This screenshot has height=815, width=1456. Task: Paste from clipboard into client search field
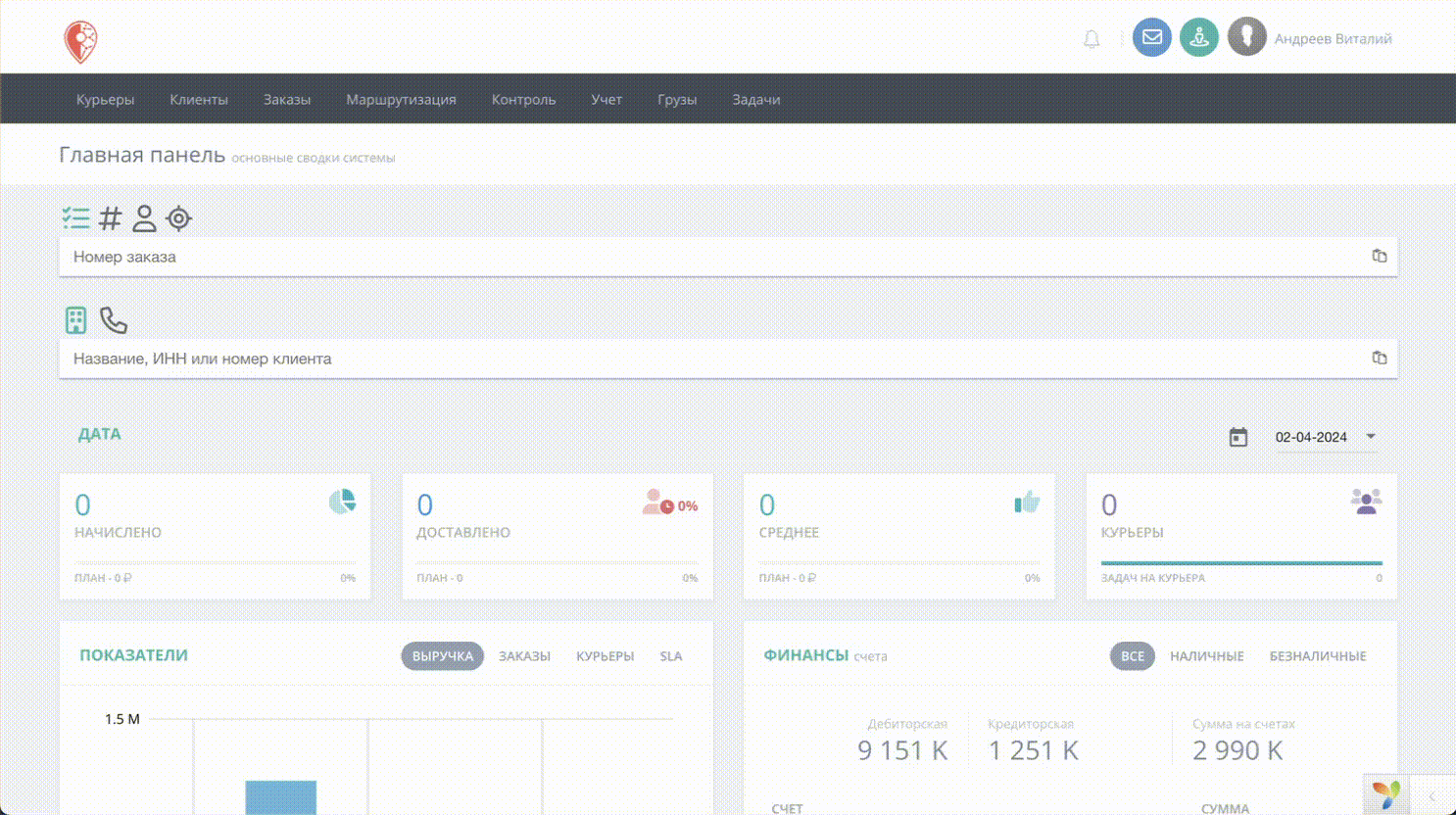point(1380,358)
